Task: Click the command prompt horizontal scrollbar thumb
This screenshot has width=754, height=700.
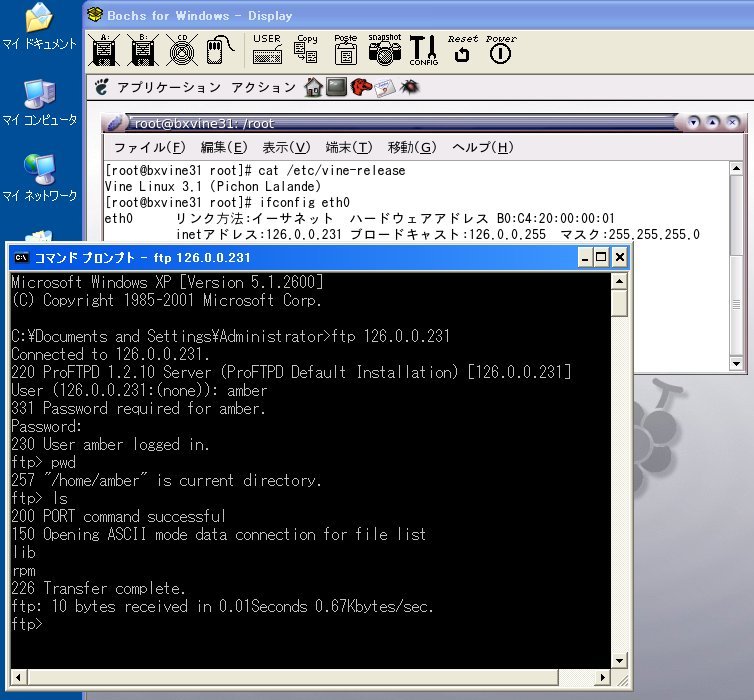Action: [293, 677]
